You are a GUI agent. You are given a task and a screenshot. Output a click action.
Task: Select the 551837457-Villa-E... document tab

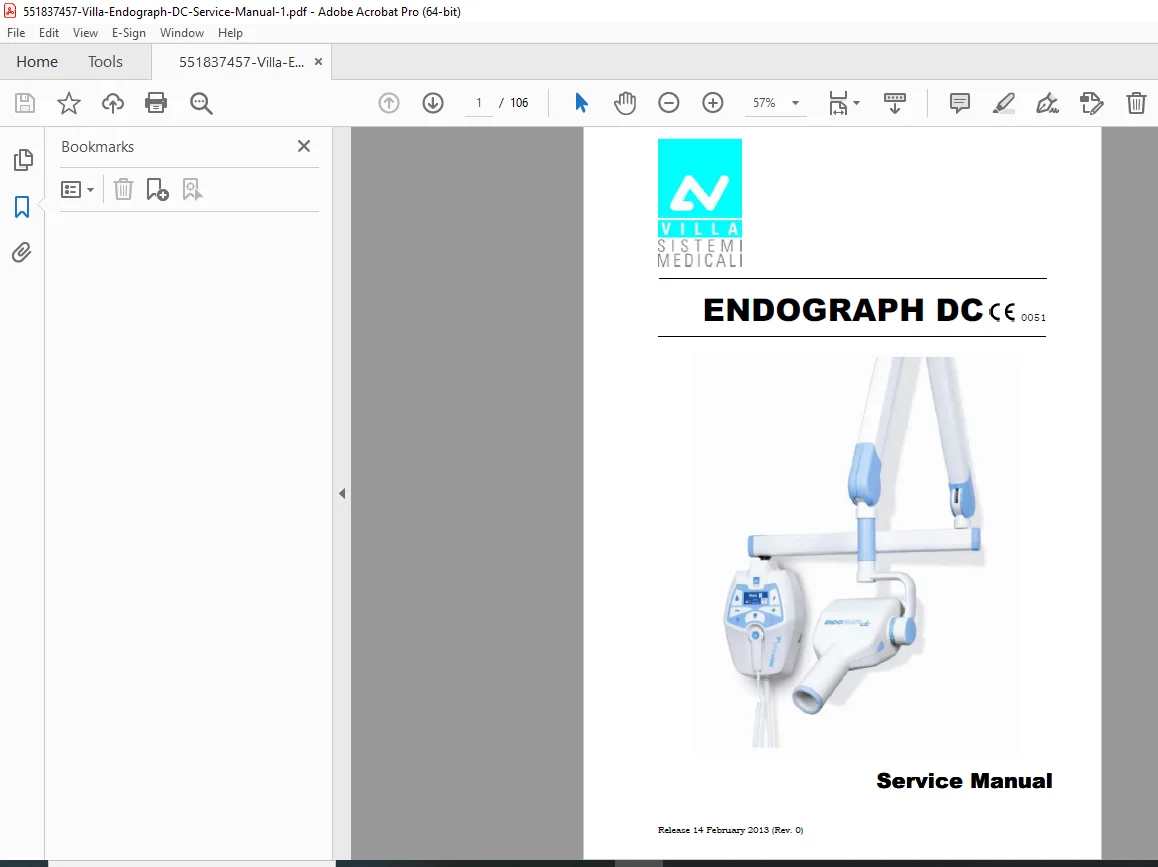pyautogui.click(x=241, y=62)
